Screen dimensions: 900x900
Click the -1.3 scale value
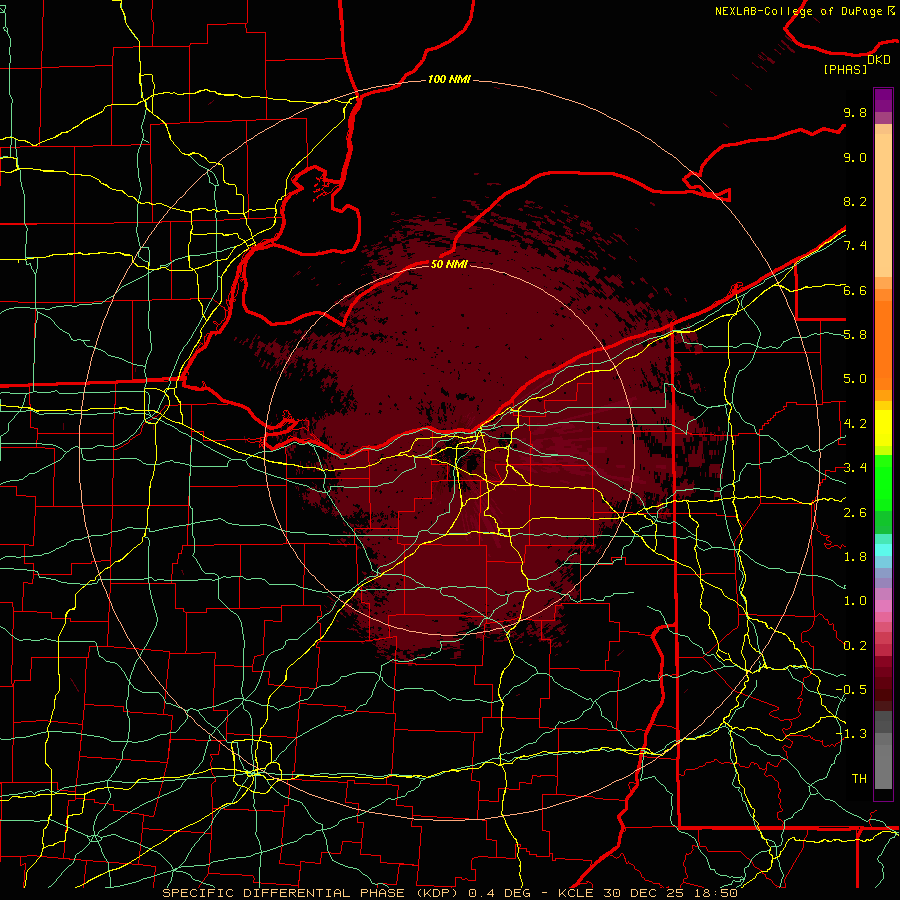pos(852,734)
